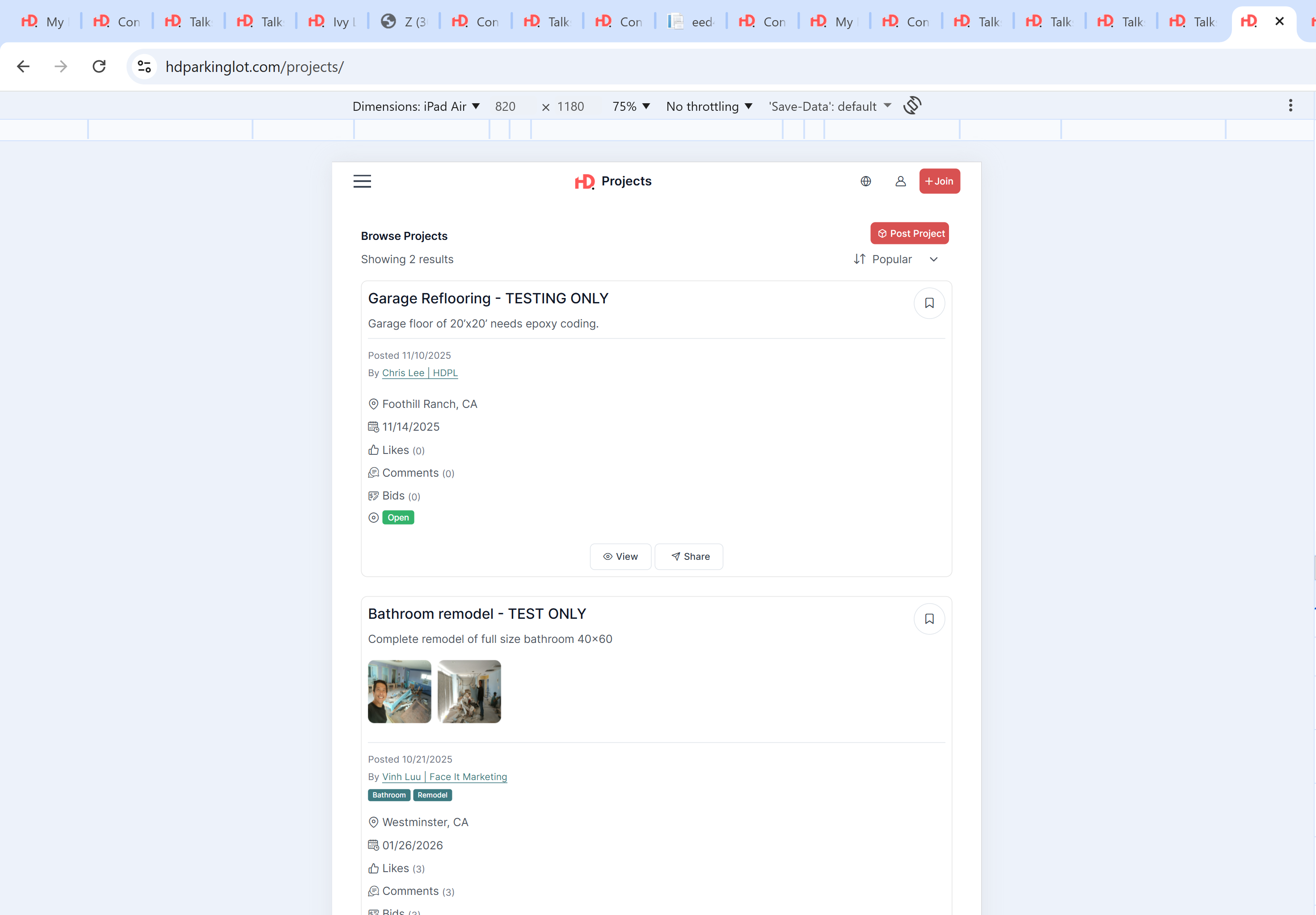
Task: Open DevTools three-dot options menu
Action: coord(1290,106)
